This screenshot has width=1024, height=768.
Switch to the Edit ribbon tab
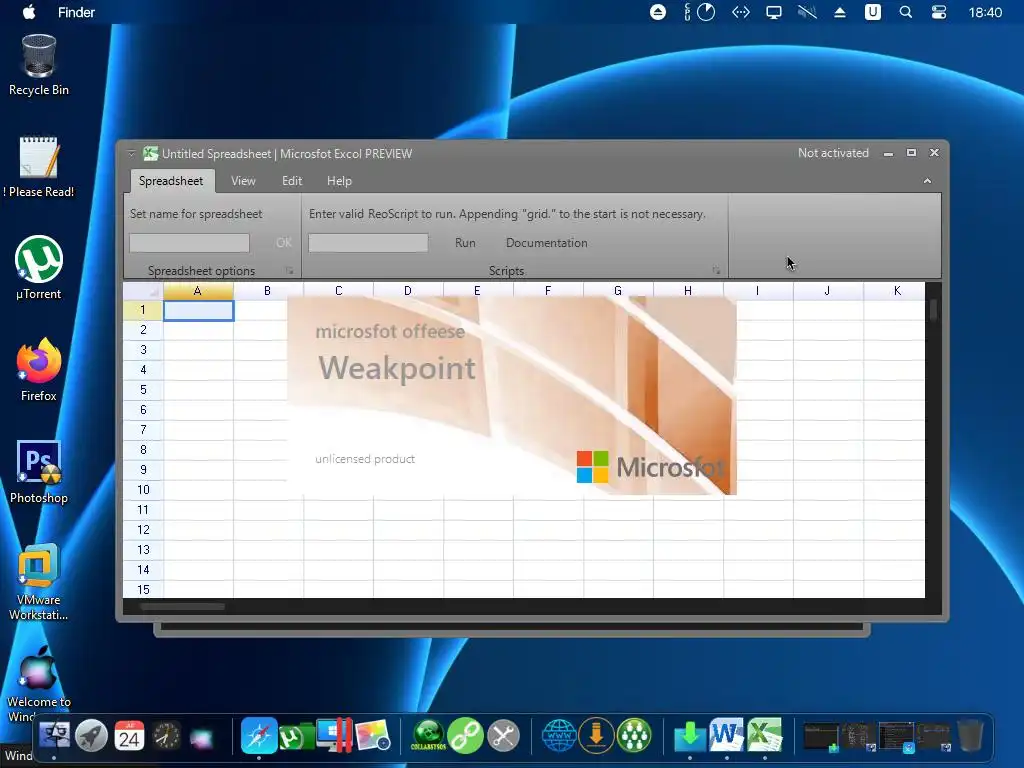[291, 181]
